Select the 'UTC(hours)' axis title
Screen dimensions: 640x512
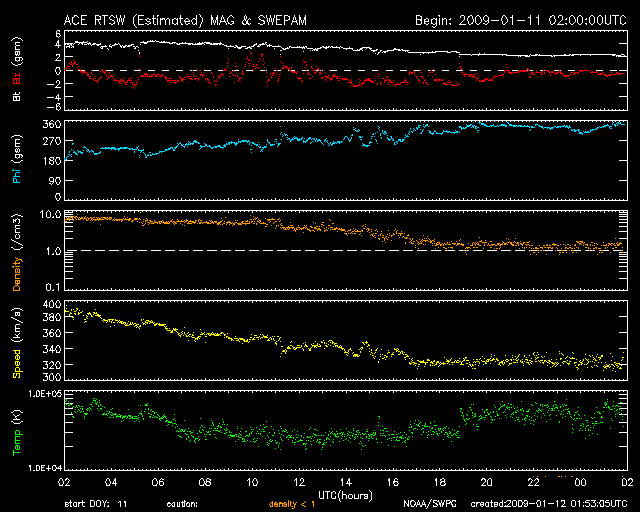(345, 496)
